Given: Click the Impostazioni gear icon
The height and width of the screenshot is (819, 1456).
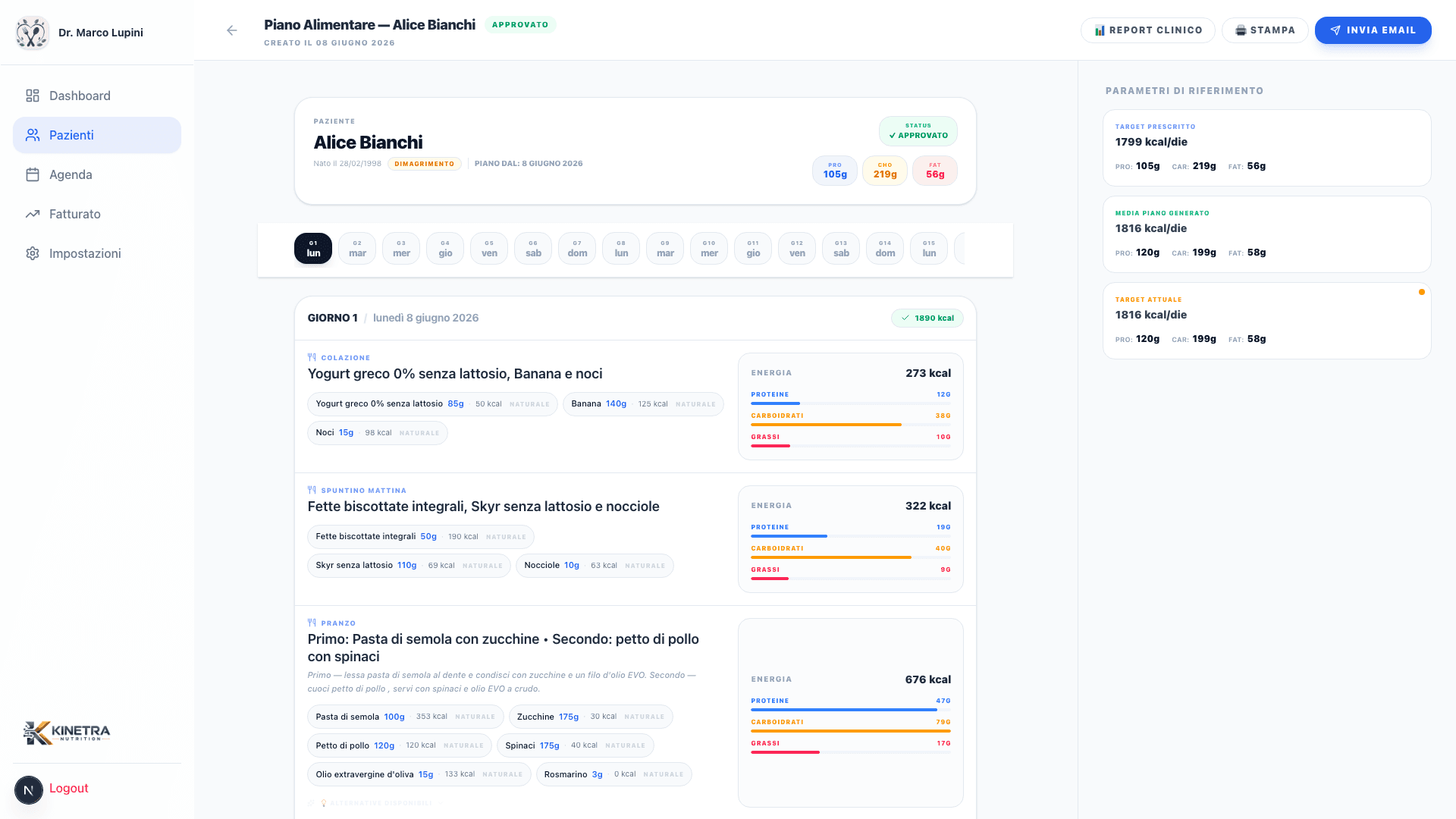Looking at the screenshot, I should pyautogui.click(x=33, y=253).
